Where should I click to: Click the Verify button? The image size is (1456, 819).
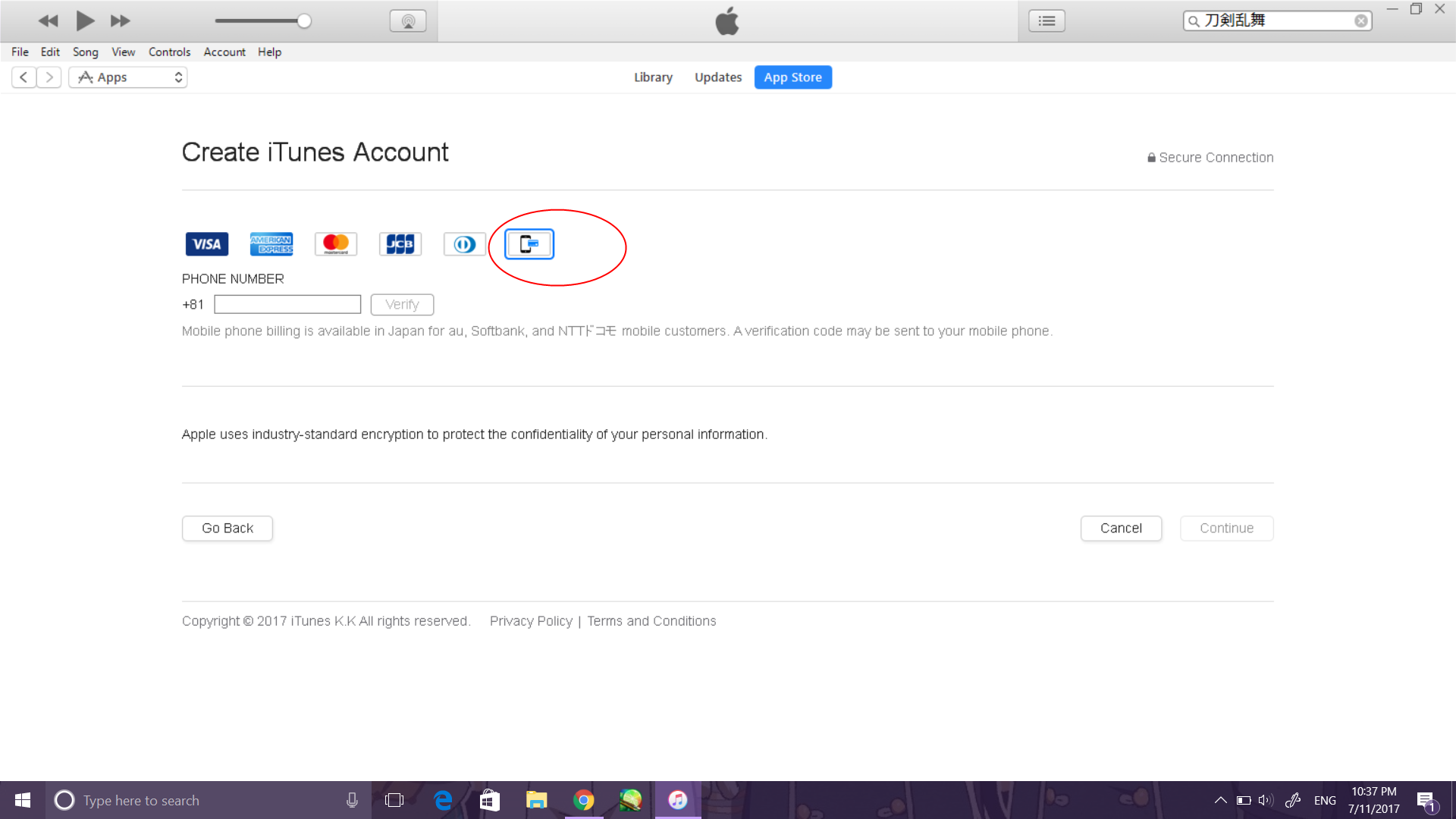point(402,304)
